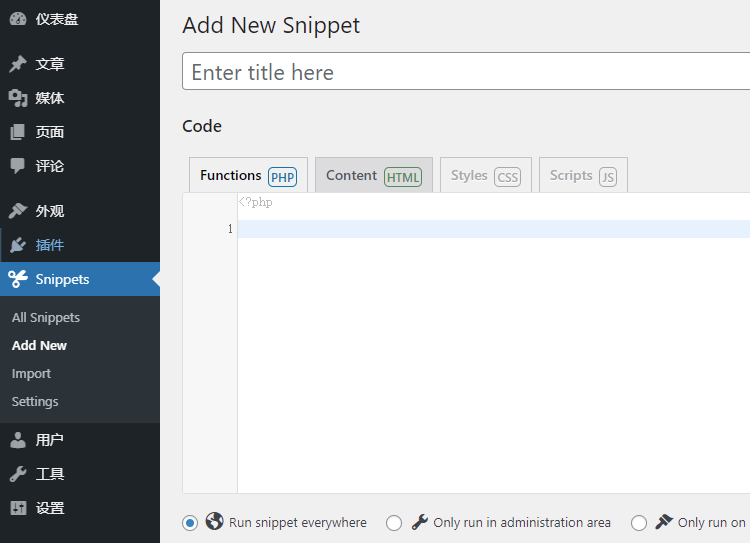Click the pages icon beside 页面
750x543 pixels.
click(18, 132)
